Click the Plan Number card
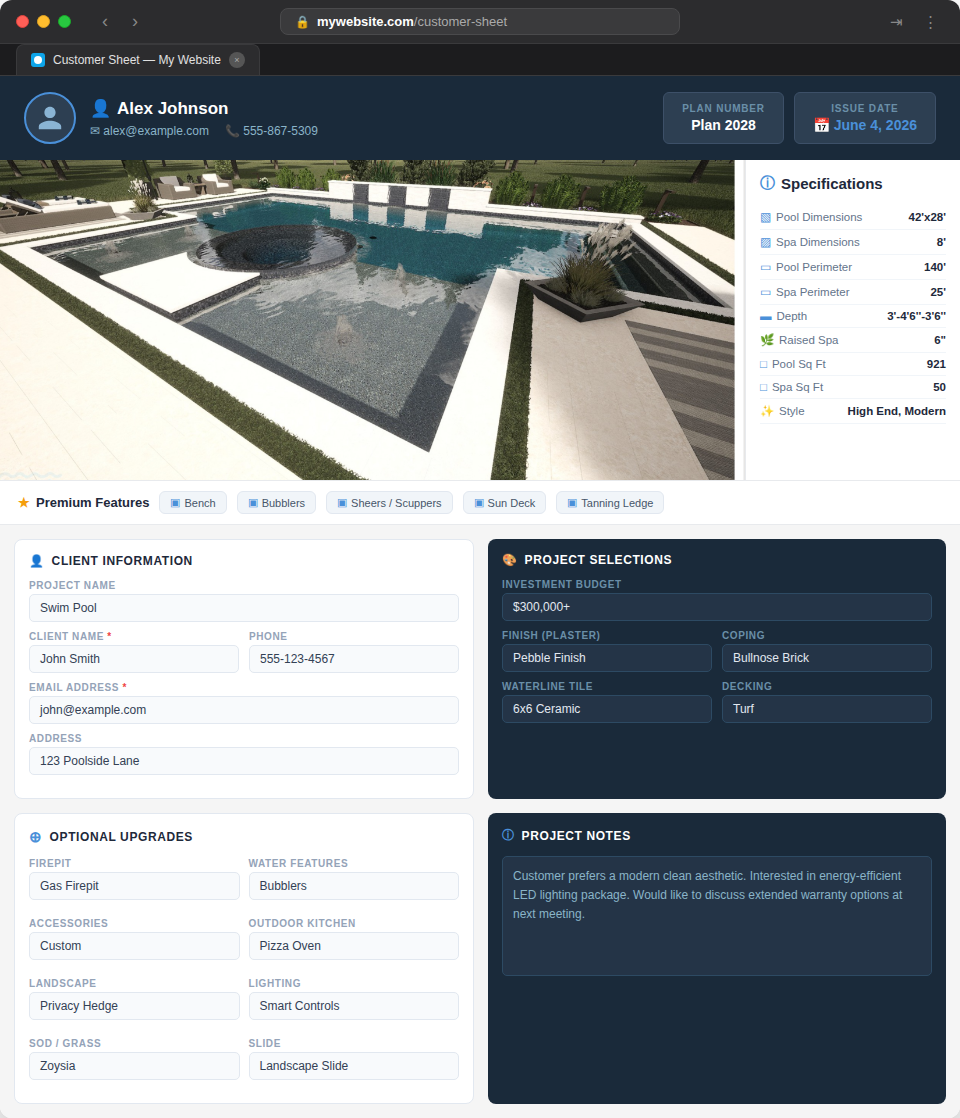 (x=723, y=118)
